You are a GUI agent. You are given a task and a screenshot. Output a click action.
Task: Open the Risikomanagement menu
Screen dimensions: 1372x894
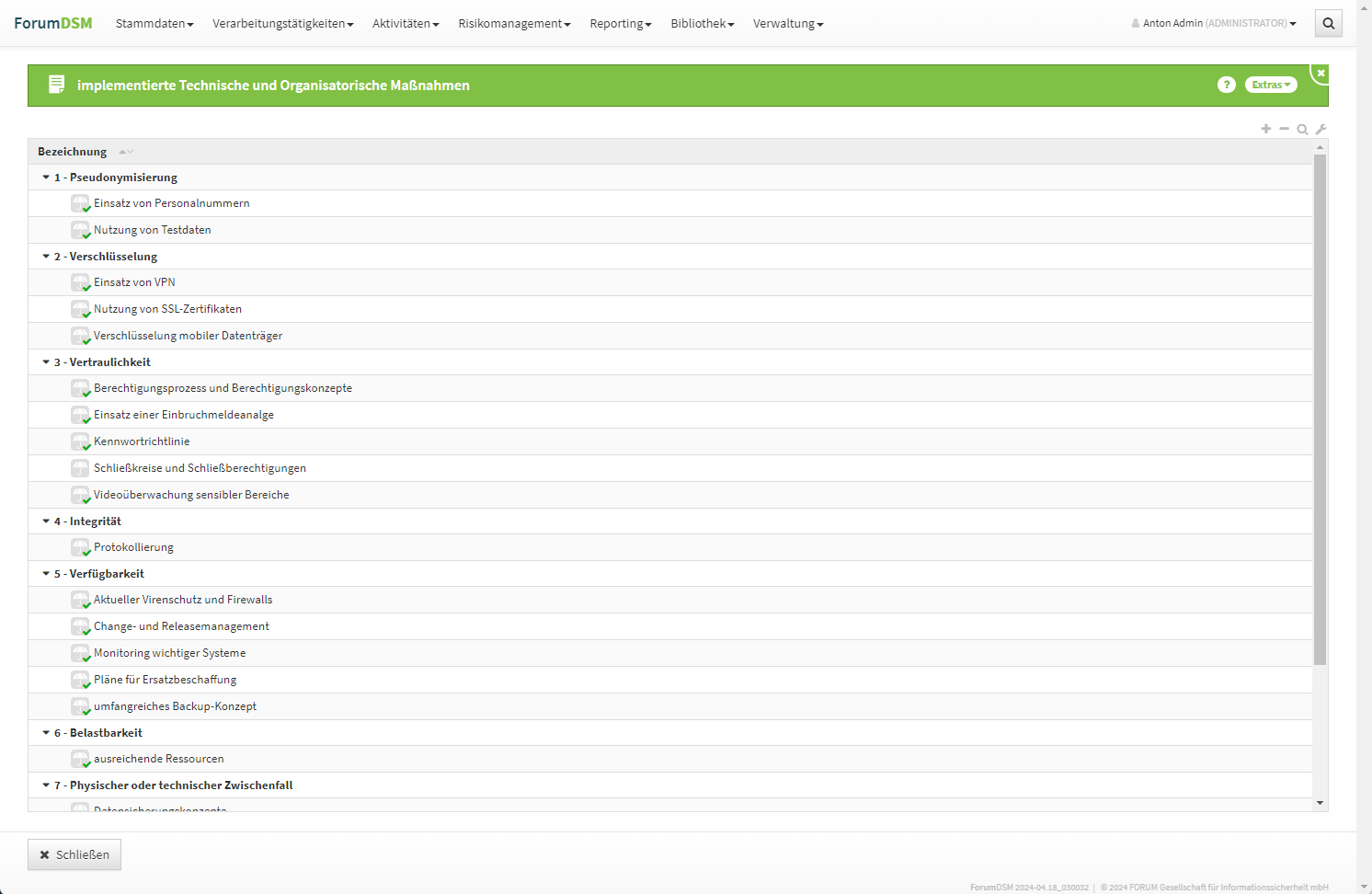[x=514, y=23]
